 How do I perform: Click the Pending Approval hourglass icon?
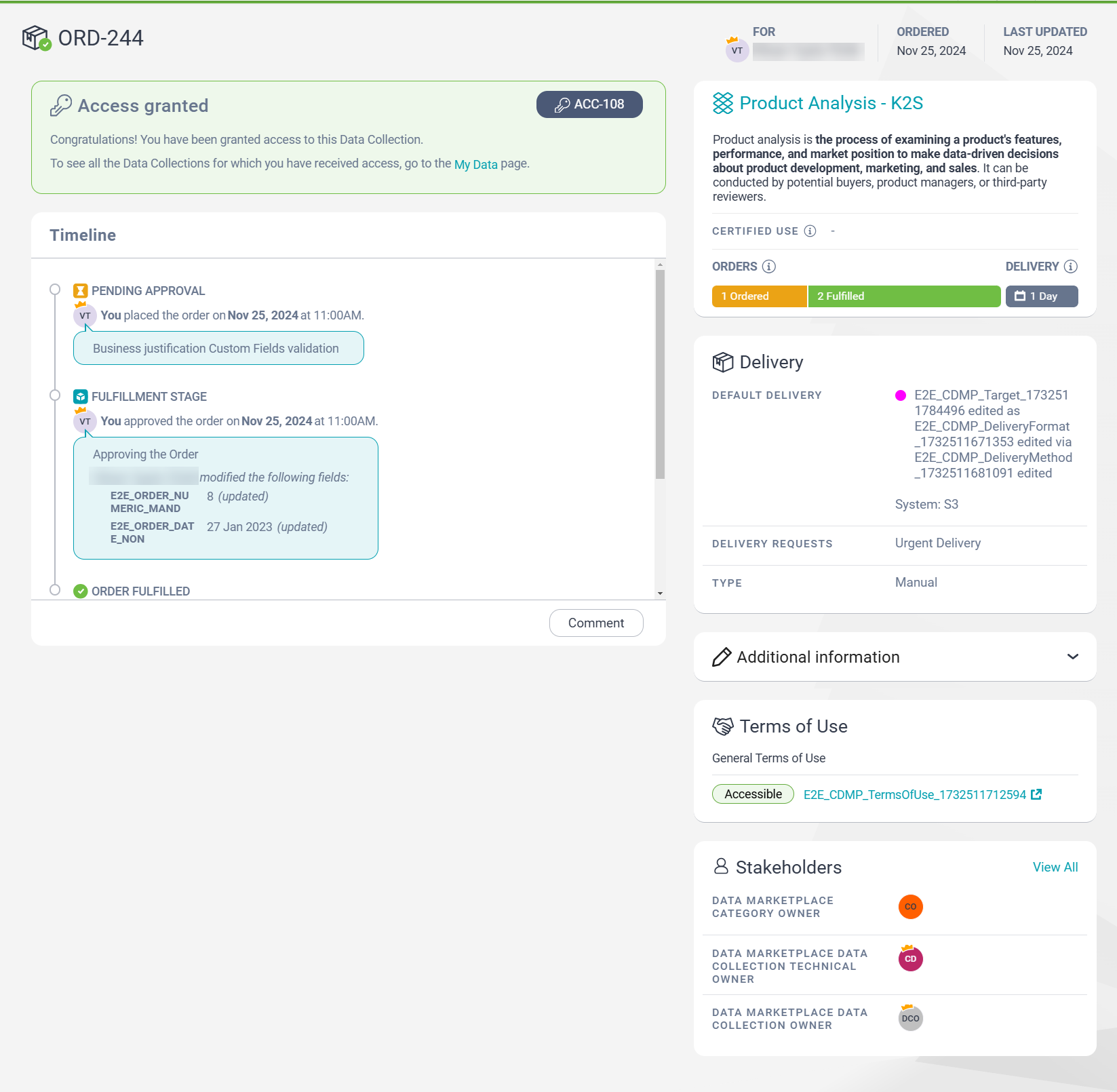coord(81,291)
